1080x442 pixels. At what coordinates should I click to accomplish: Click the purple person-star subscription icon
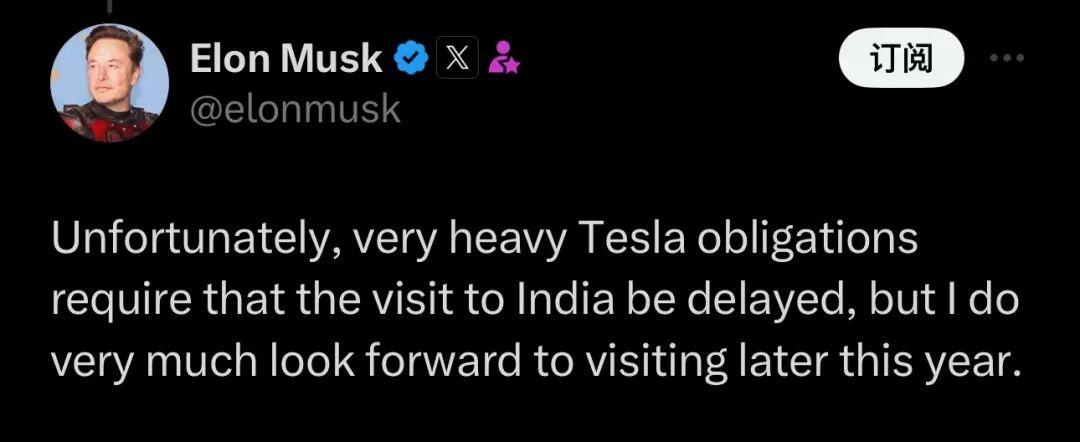click(x=502, y=61)
